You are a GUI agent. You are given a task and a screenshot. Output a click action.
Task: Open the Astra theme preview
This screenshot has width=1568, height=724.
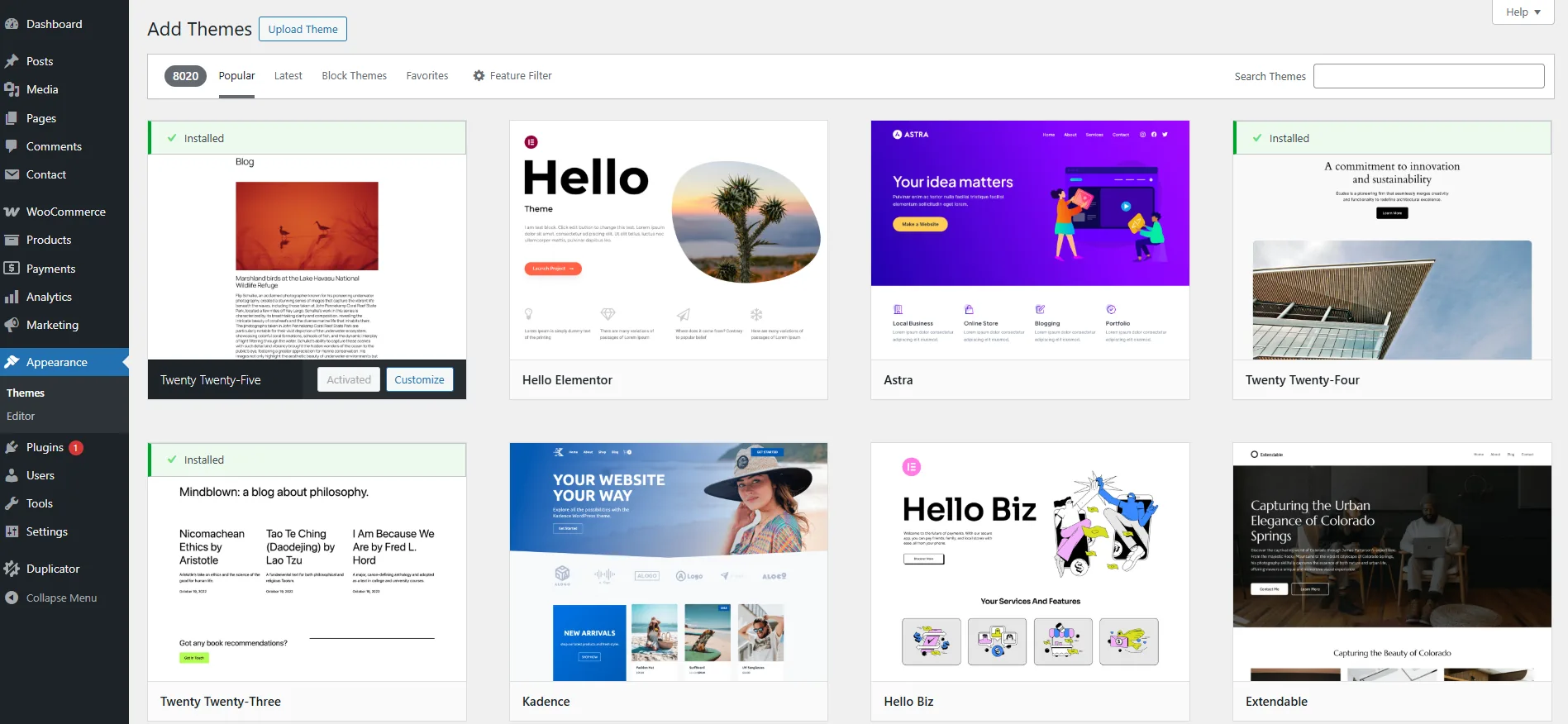1030,240
